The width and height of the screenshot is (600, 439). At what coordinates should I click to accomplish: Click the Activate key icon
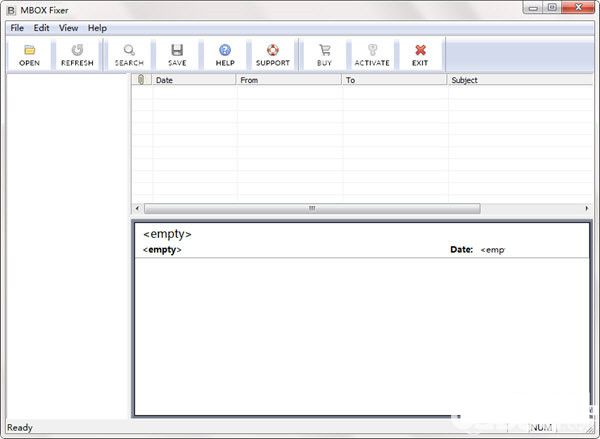point(372,50)
